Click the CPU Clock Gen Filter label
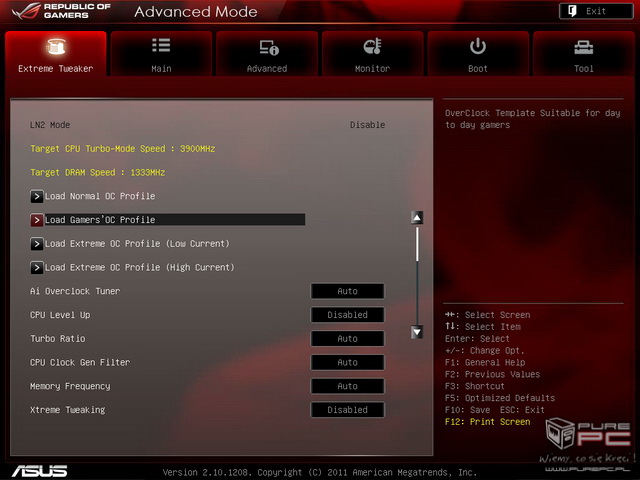This screenshot has height=480, width=640. click(x=80, y=362)
